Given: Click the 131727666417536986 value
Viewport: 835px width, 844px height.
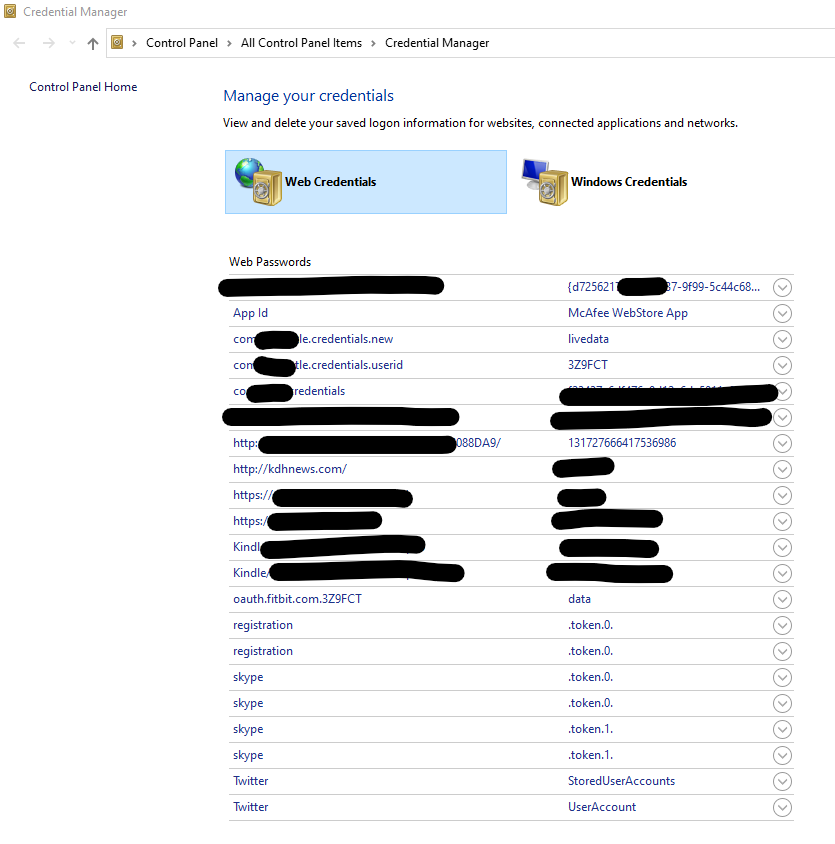Looking at the screenshot, I should (x=622, y=443).
